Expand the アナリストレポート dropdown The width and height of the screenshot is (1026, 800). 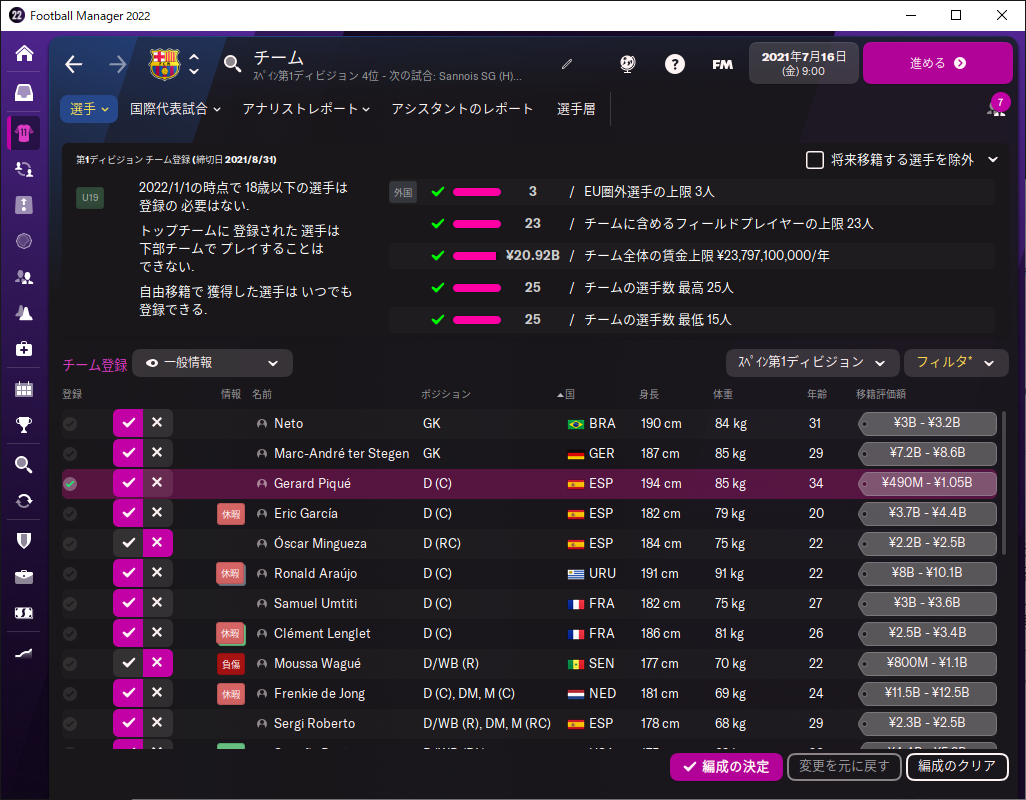point(306,109)
